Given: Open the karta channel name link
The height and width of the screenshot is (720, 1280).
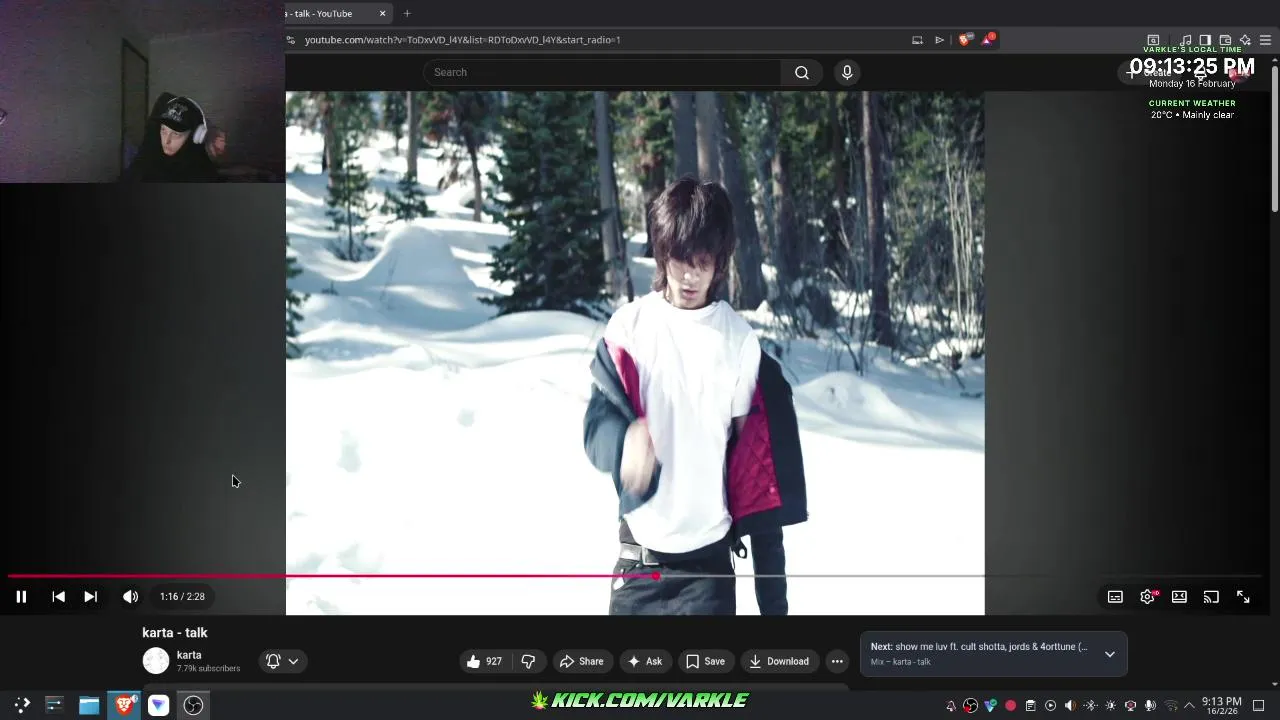Looking at the screenshot, I should (x=189, y=655).
